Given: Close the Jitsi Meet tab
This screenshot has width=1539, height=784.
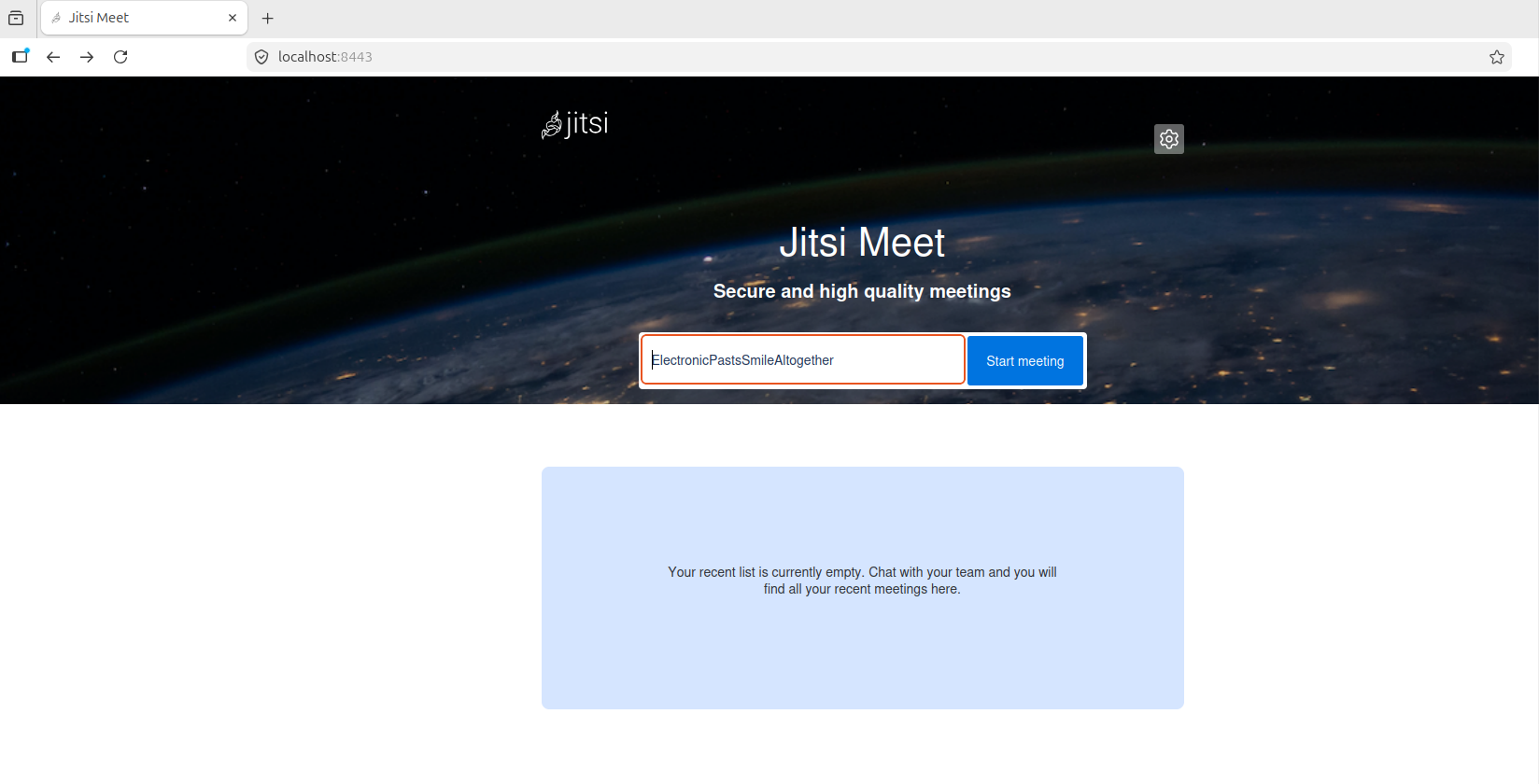Looking at the screenshot, I should [x=233, y=18].
